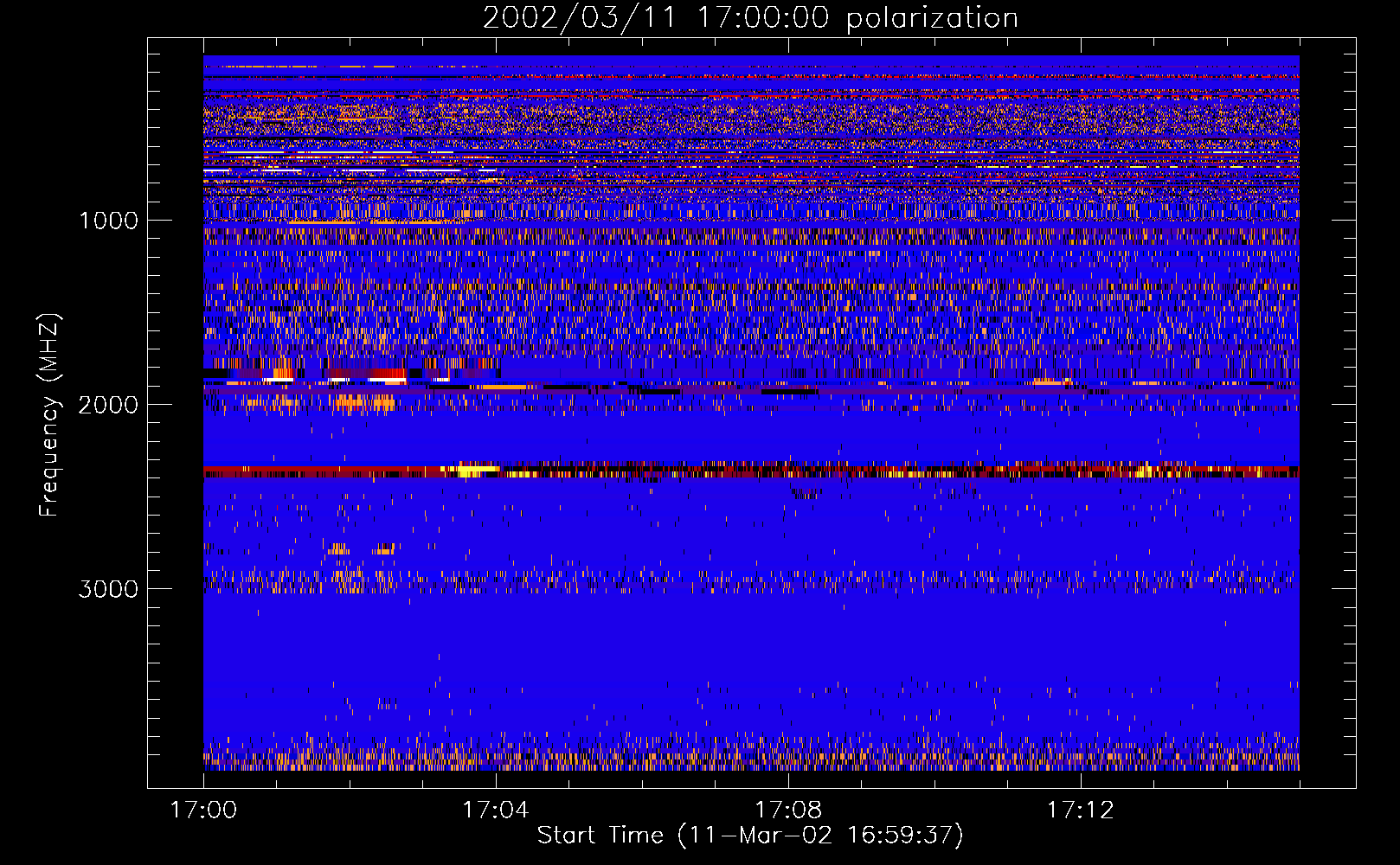Click the plot title '2002/03/11 17:00:00 polarization'
This screenshot has width=1400, height=865.
point(750,18)
